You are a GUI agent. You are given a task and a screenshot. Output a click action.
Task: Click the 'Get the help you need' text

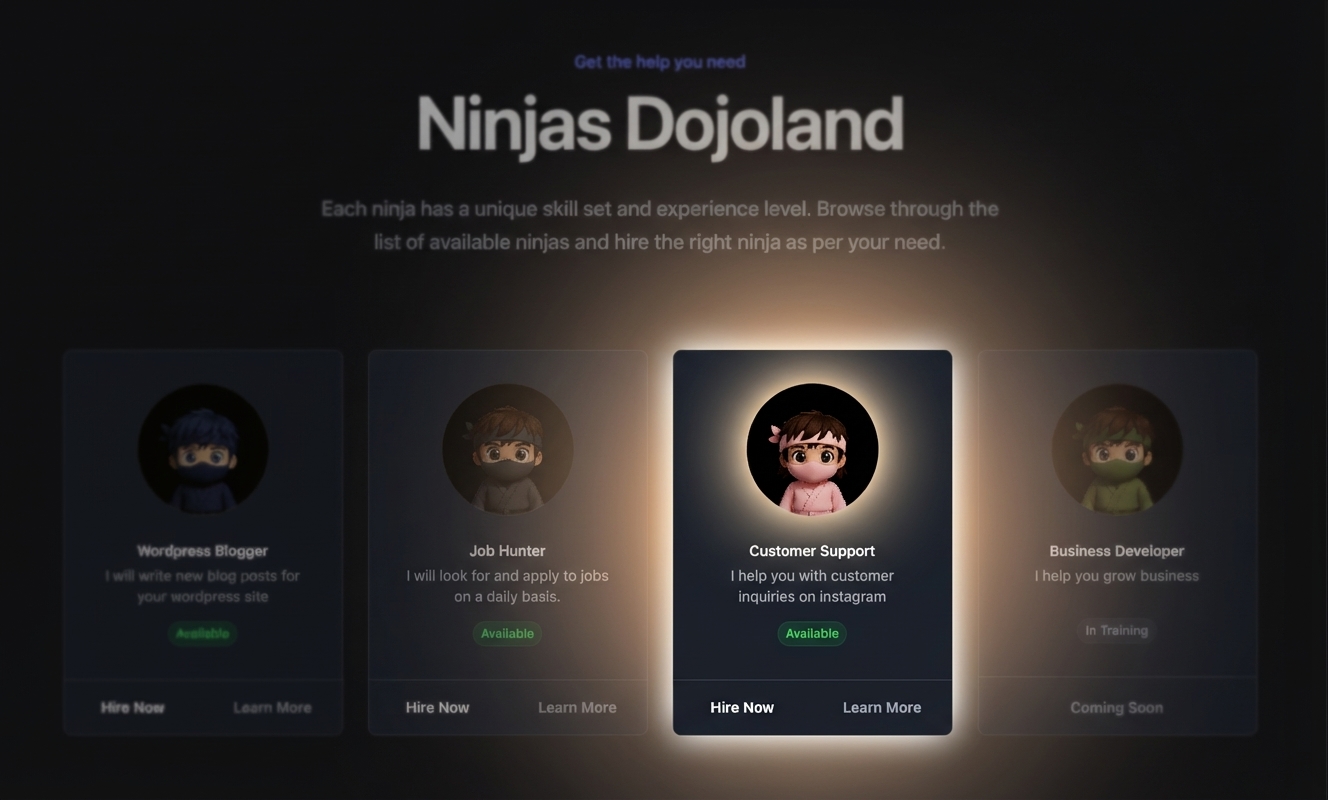(x=660, y=62)
